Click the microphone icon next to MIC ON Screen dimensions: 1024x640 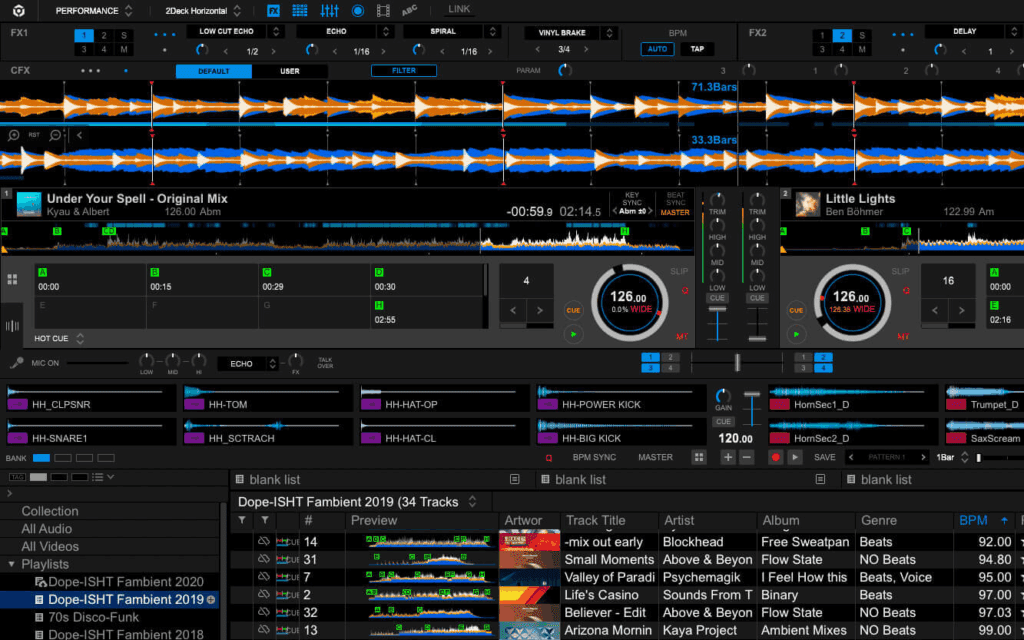click(x=16, y=364)
